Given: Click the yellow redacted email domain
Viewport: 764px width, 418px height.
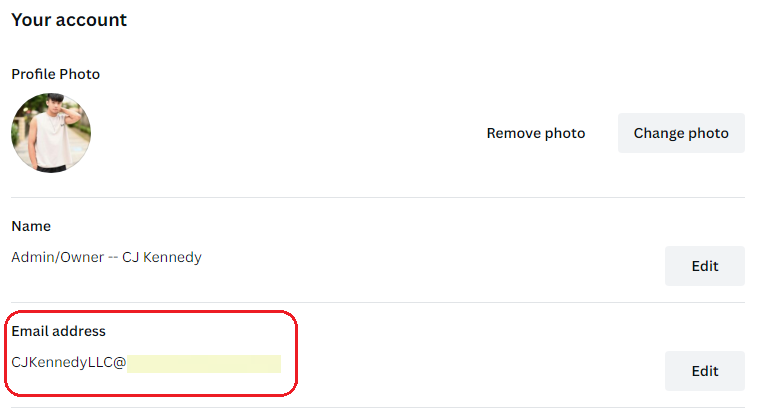Looking at the screenshot, I should click(204, 364).
